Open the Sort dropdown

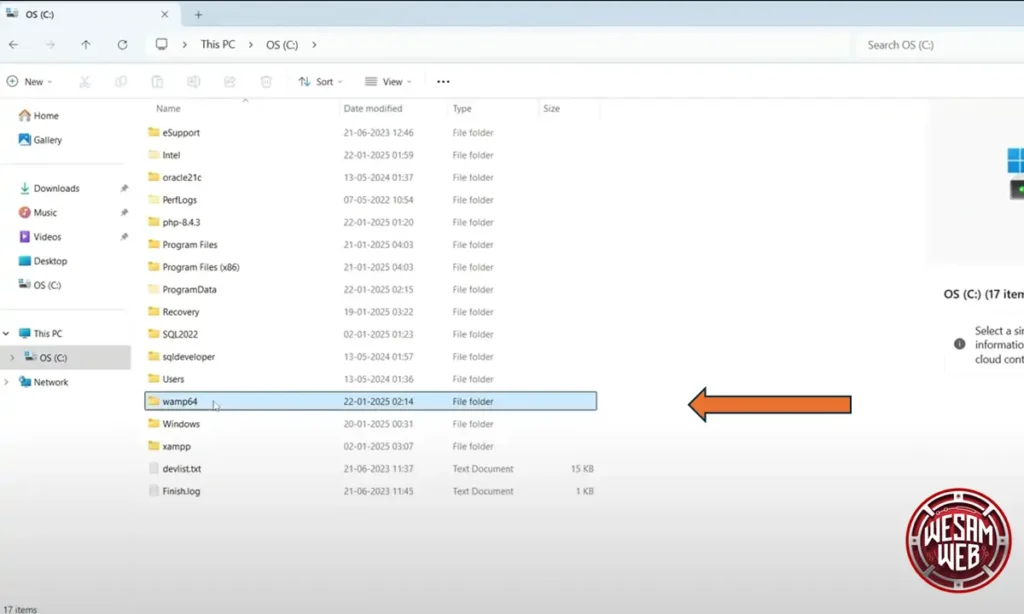(x=320, y=82)
